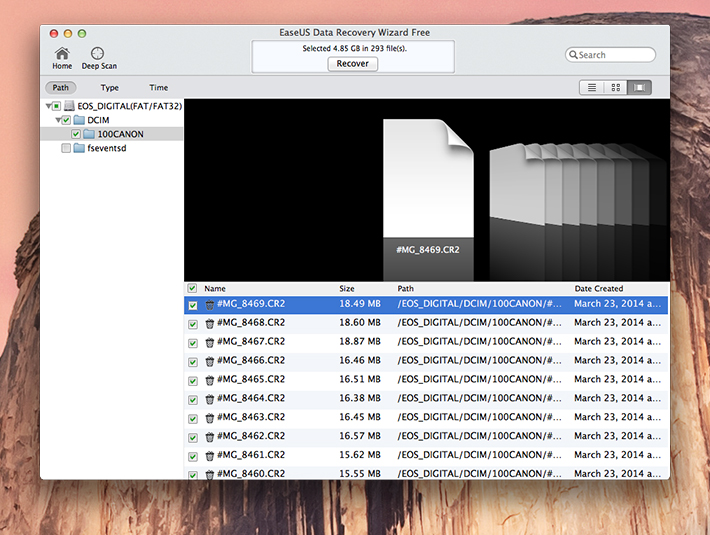Uncheck the #MG_8466.CR2 file checkbox
This screenshot has height=535, width=710.
(x=193, y=362)
